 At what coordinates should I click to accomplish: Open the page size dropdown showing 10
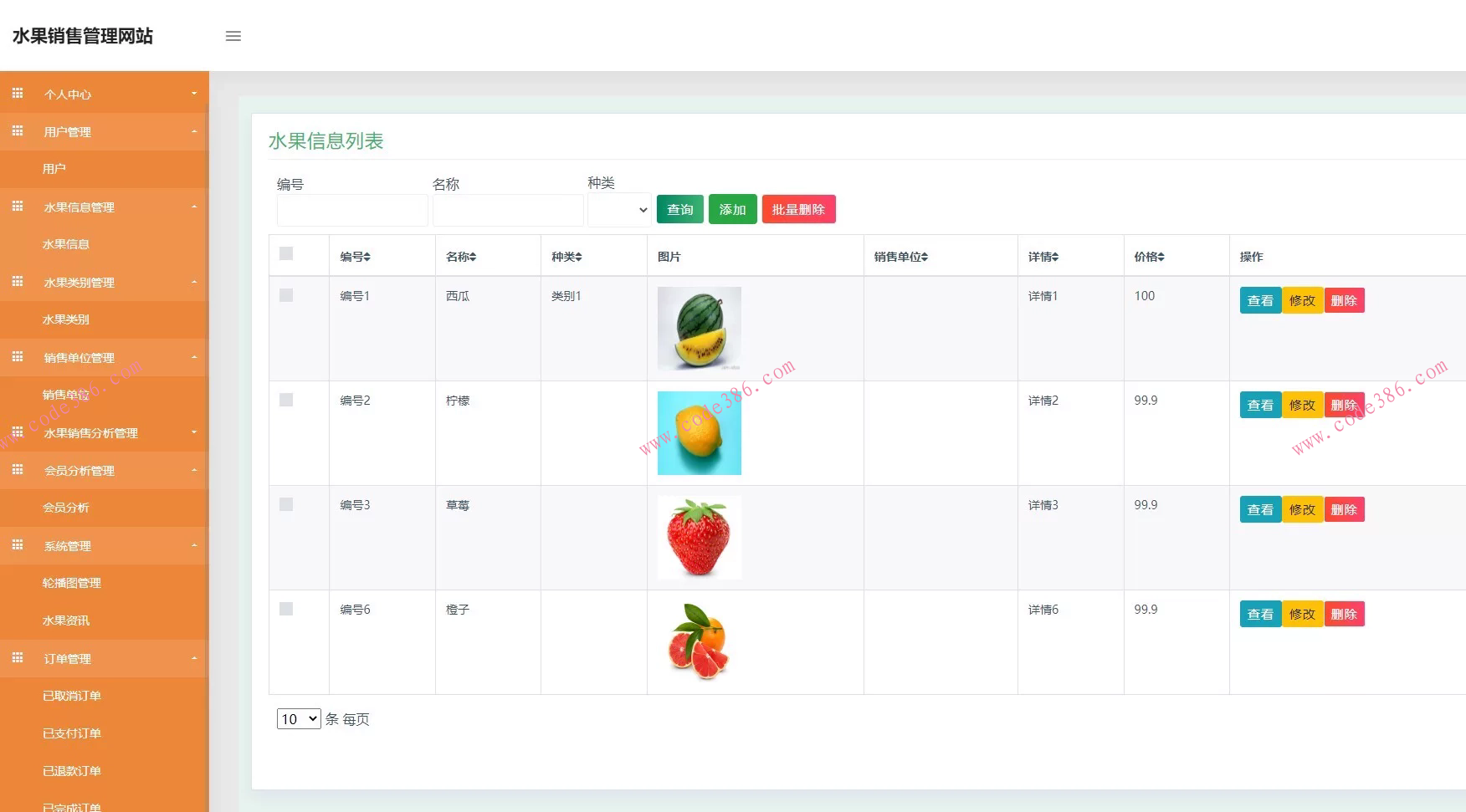[x=298, y=718]
